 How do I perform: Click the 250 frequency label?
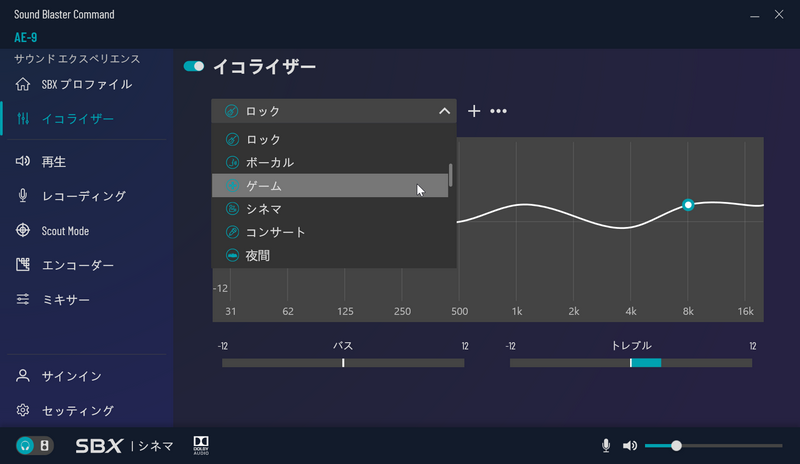tap(402, 311)
